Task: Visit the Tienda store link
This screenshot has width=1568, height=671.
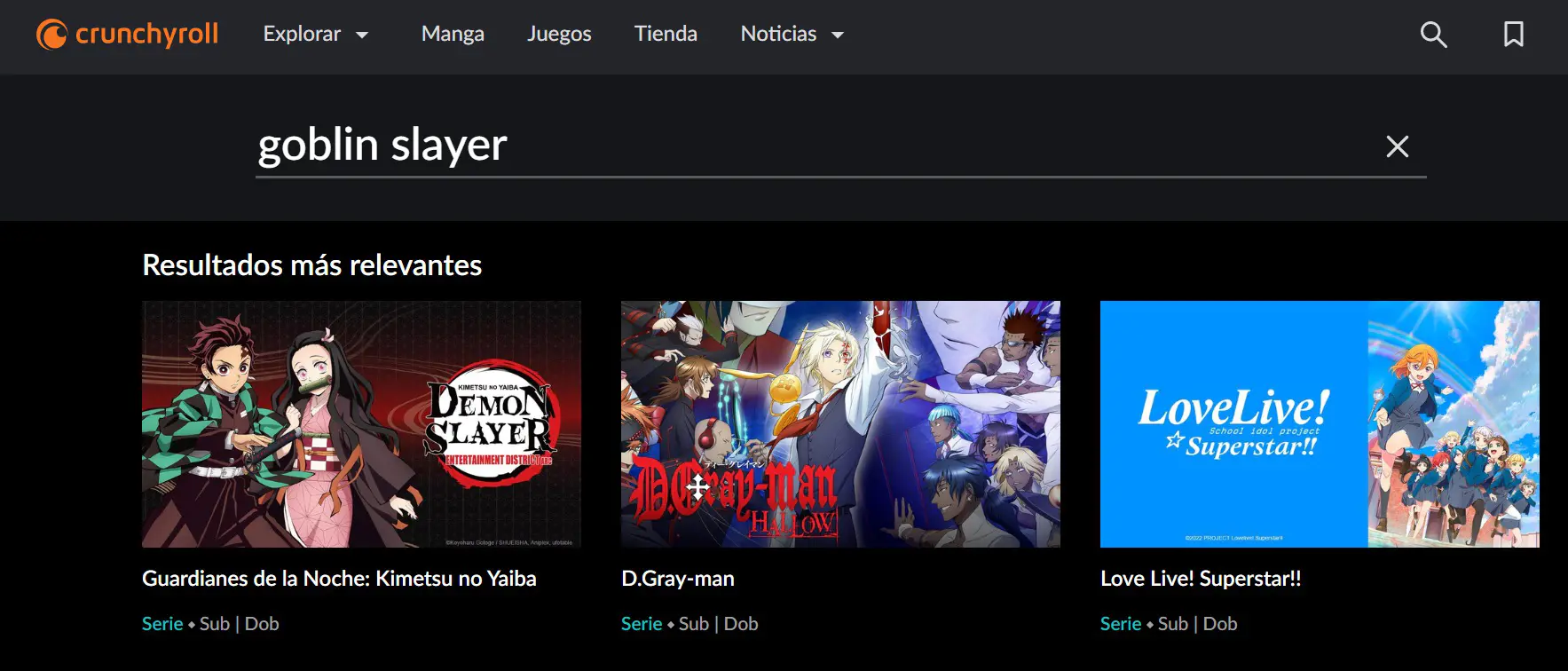Action: (x=666, y=35)
